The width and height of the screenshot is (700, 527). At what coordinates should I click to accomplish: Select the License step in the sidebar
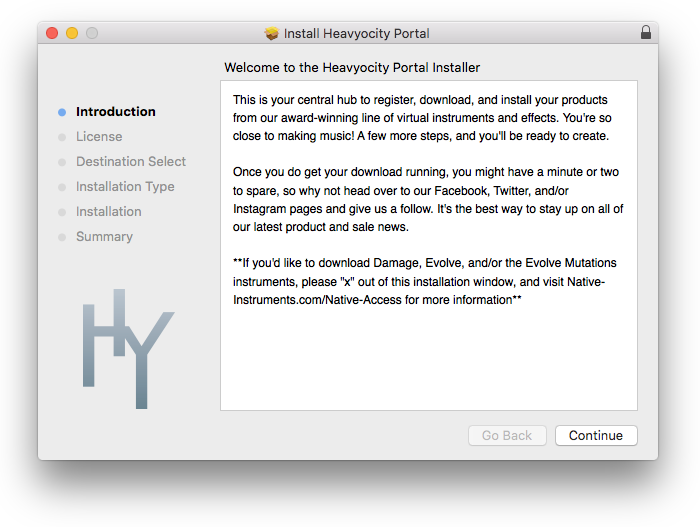(99, 137)
